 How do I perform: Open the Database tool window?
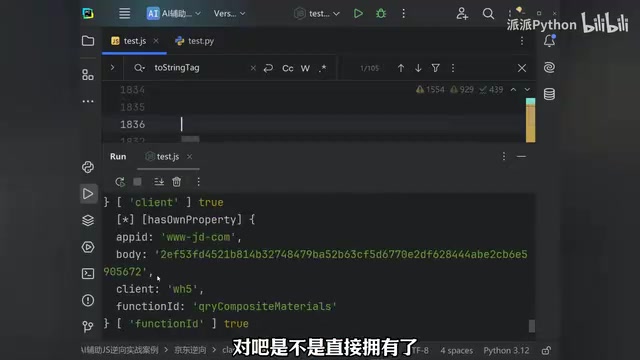click(x=549, y=94)
